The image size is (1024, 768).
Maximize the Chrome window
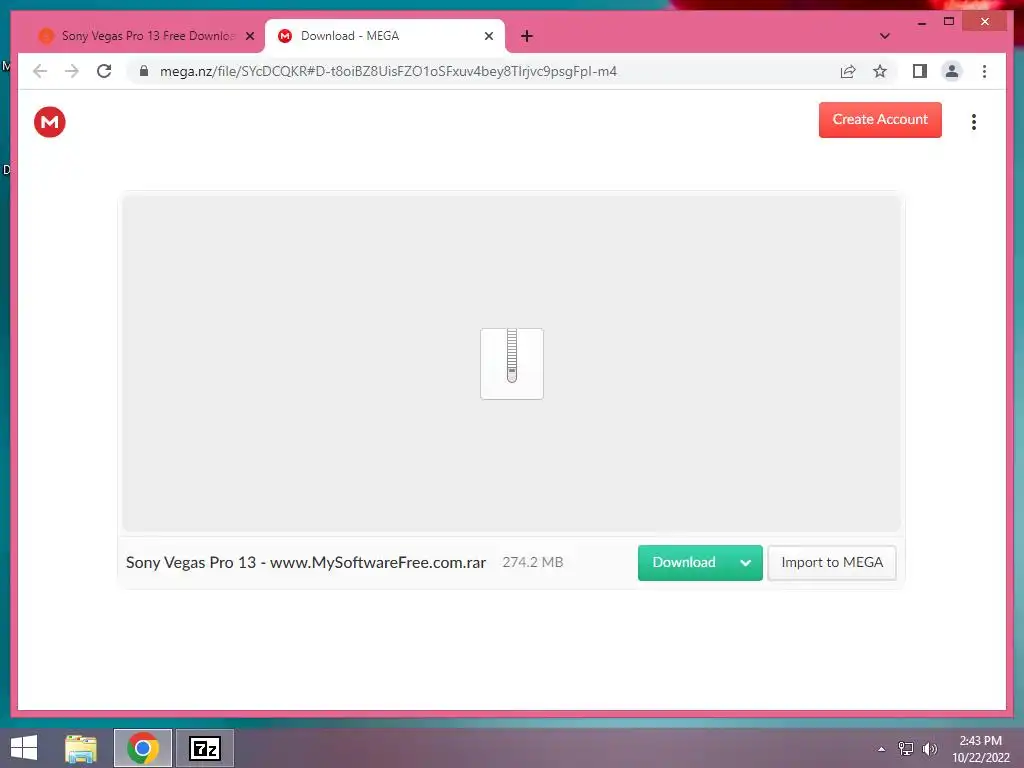tap(949, 22)
